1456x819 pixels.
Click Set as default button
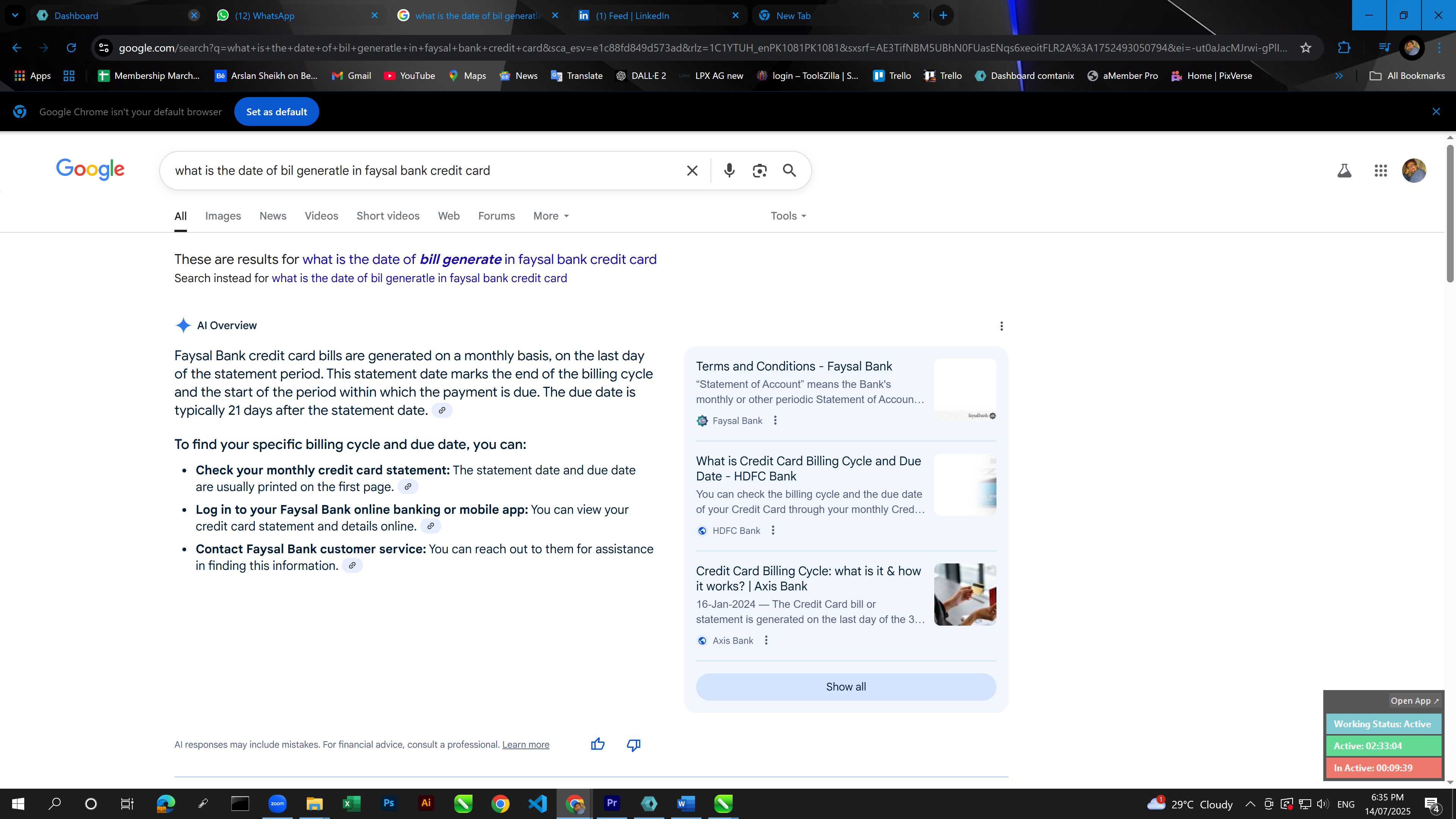pos(276,112)
